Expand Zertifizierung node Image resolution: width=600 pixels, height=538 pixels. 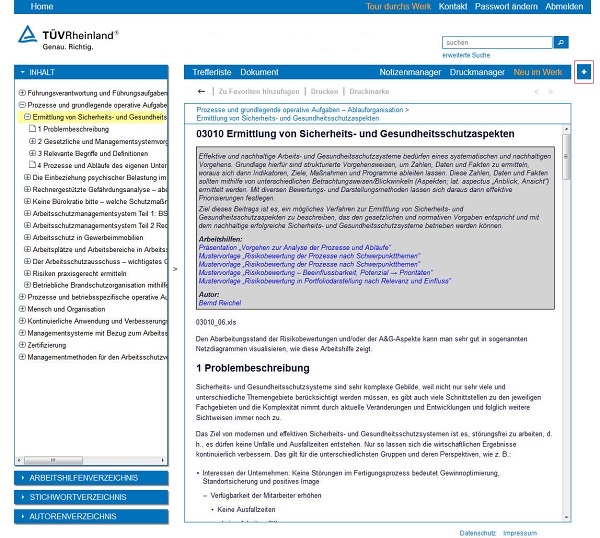[22, 345]
